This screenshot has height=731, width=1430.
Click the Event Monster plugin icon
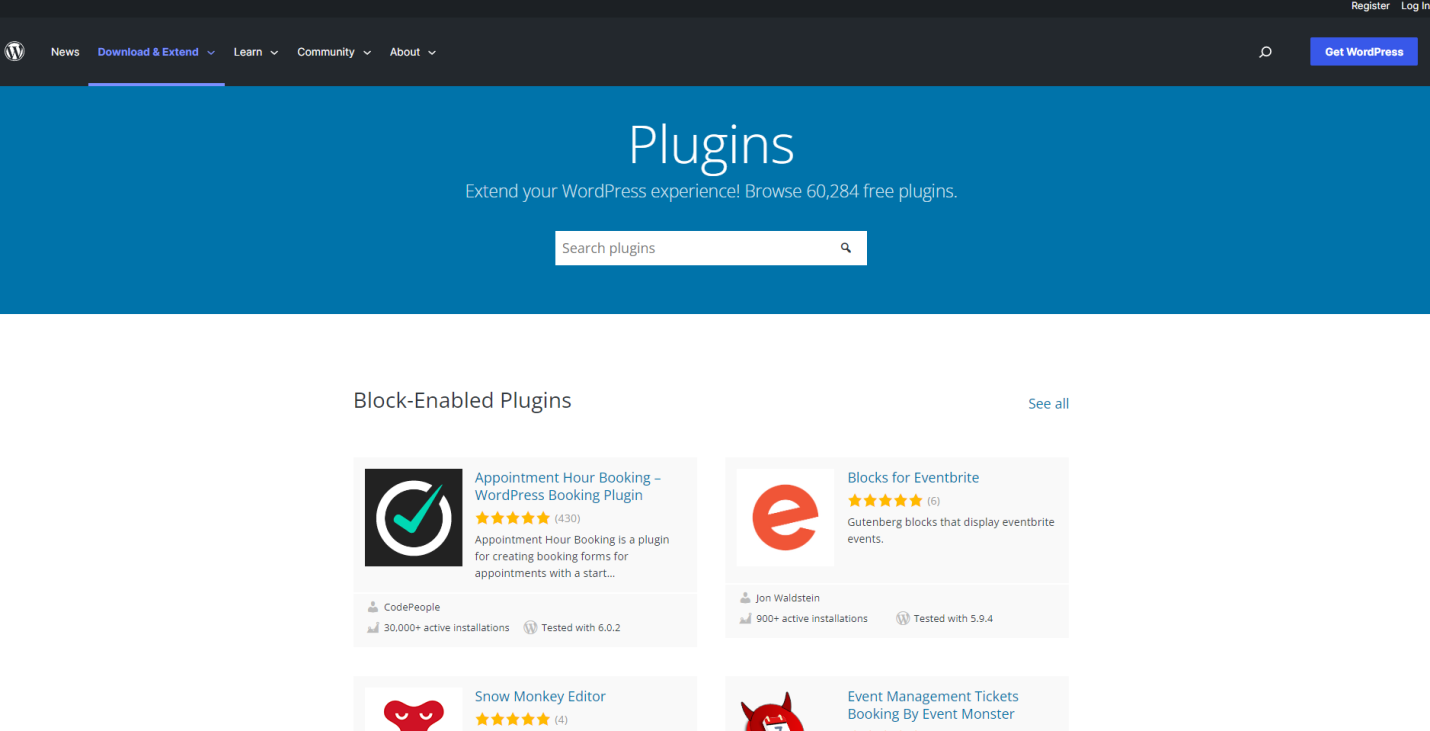point(785,712)
